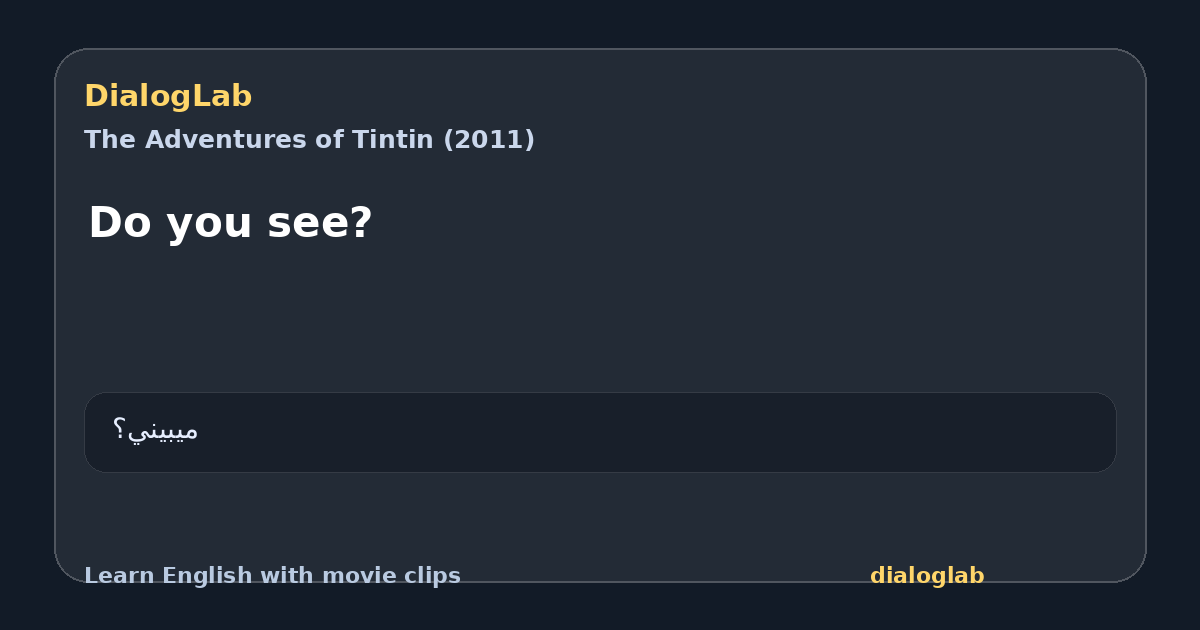Click the Arabic question mark symbol
The image size is (1200, 630).
click(x=119, y=430)
